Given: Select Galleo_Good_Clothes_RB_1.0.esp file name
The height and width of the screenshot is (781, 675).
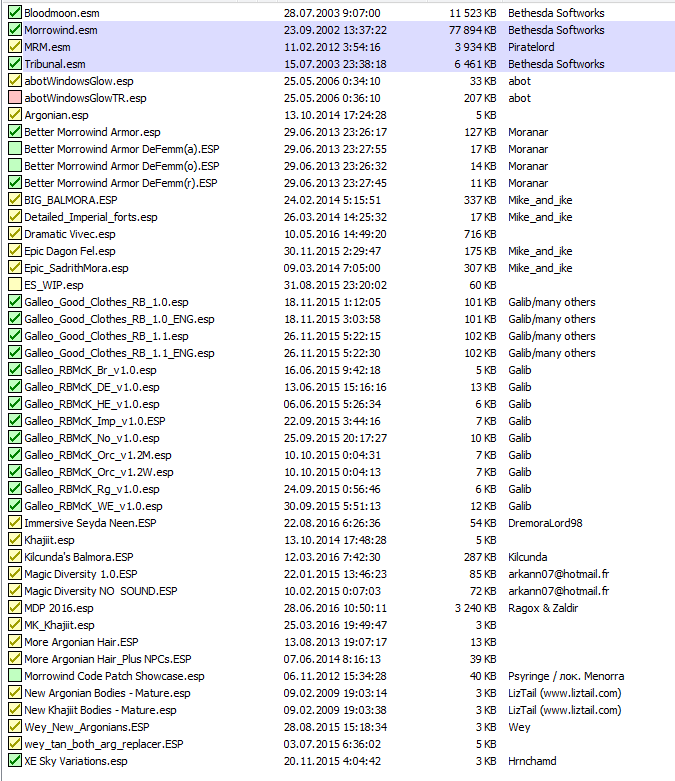Looking at the screenshot, I should pos(106,302).
